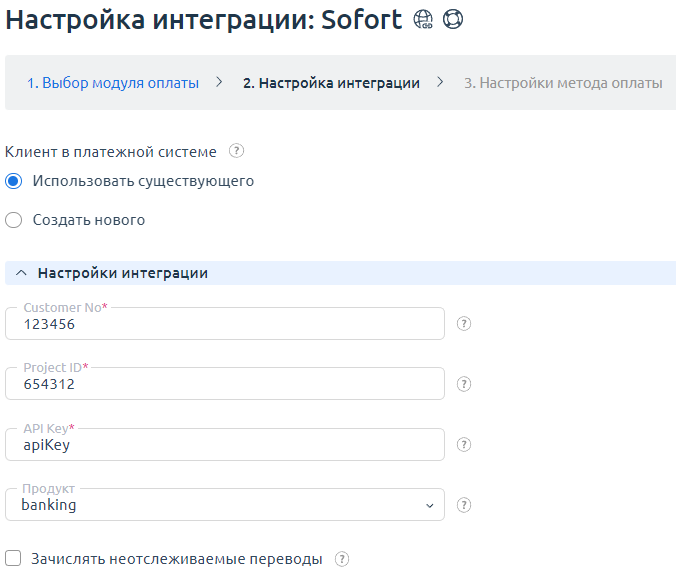Go to step 2. Настройка интеграции
Image resolution: width=676 pixels, height=583 pixels.
coord(331,83)
